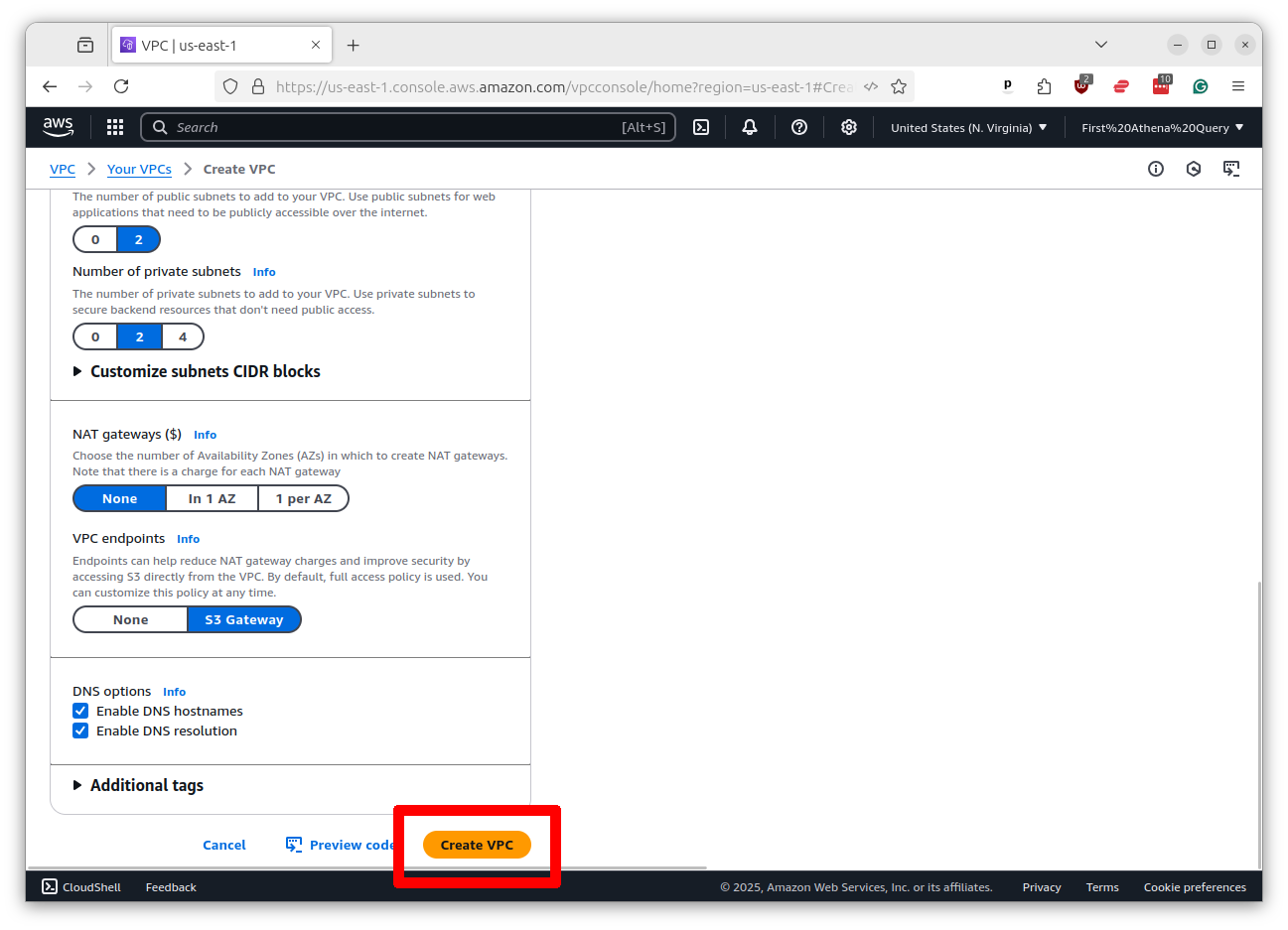1288x930 pixels.
Task: Select 1 per AZ for NAT gateways
Action: [303, 498]
